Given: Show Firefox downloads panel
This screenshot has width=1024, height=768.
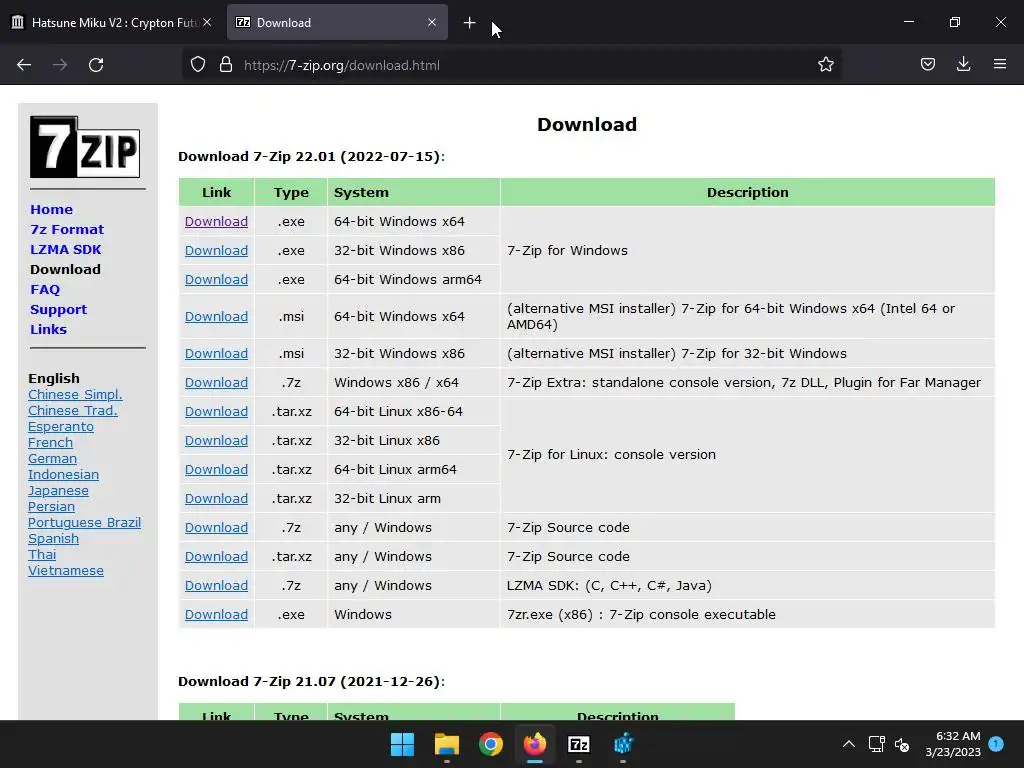Looking at the screenshot, I should tap(963, 64).
